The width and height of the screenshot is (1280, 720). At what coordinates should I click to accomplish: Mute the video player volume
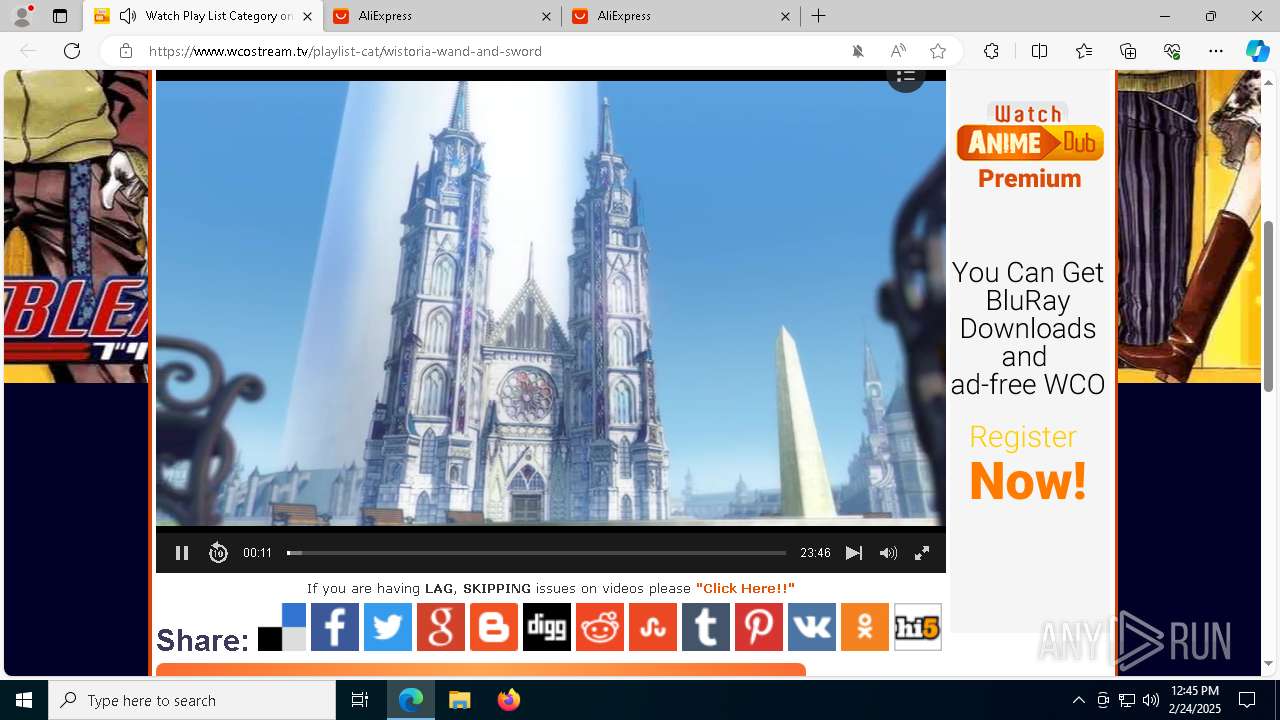[x=888, y=553]
